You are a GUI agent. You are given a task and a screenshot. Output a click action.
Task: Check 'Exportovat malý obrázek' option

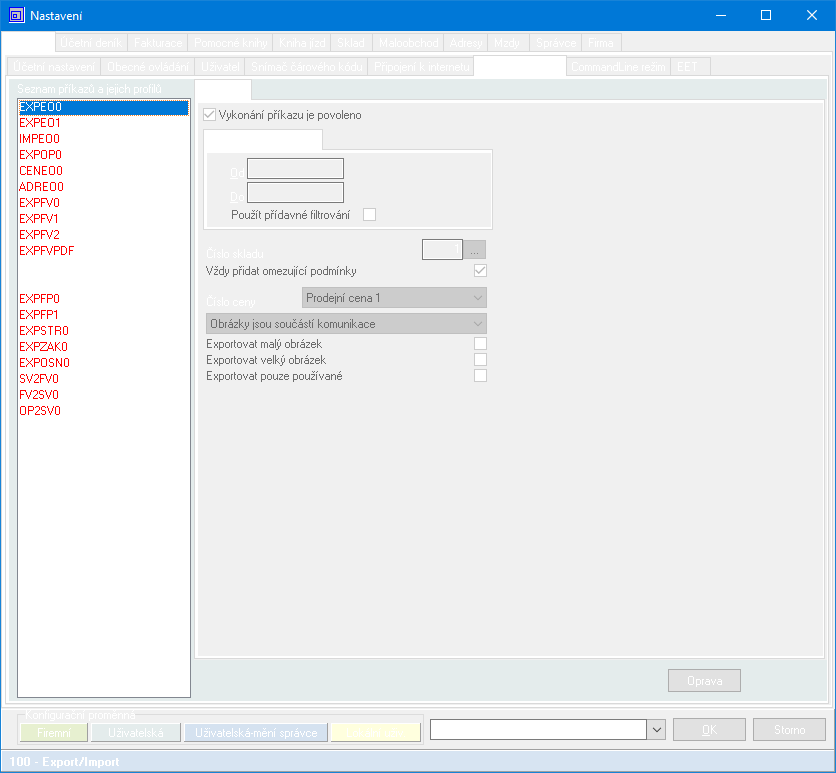click(x=480, y=344)
